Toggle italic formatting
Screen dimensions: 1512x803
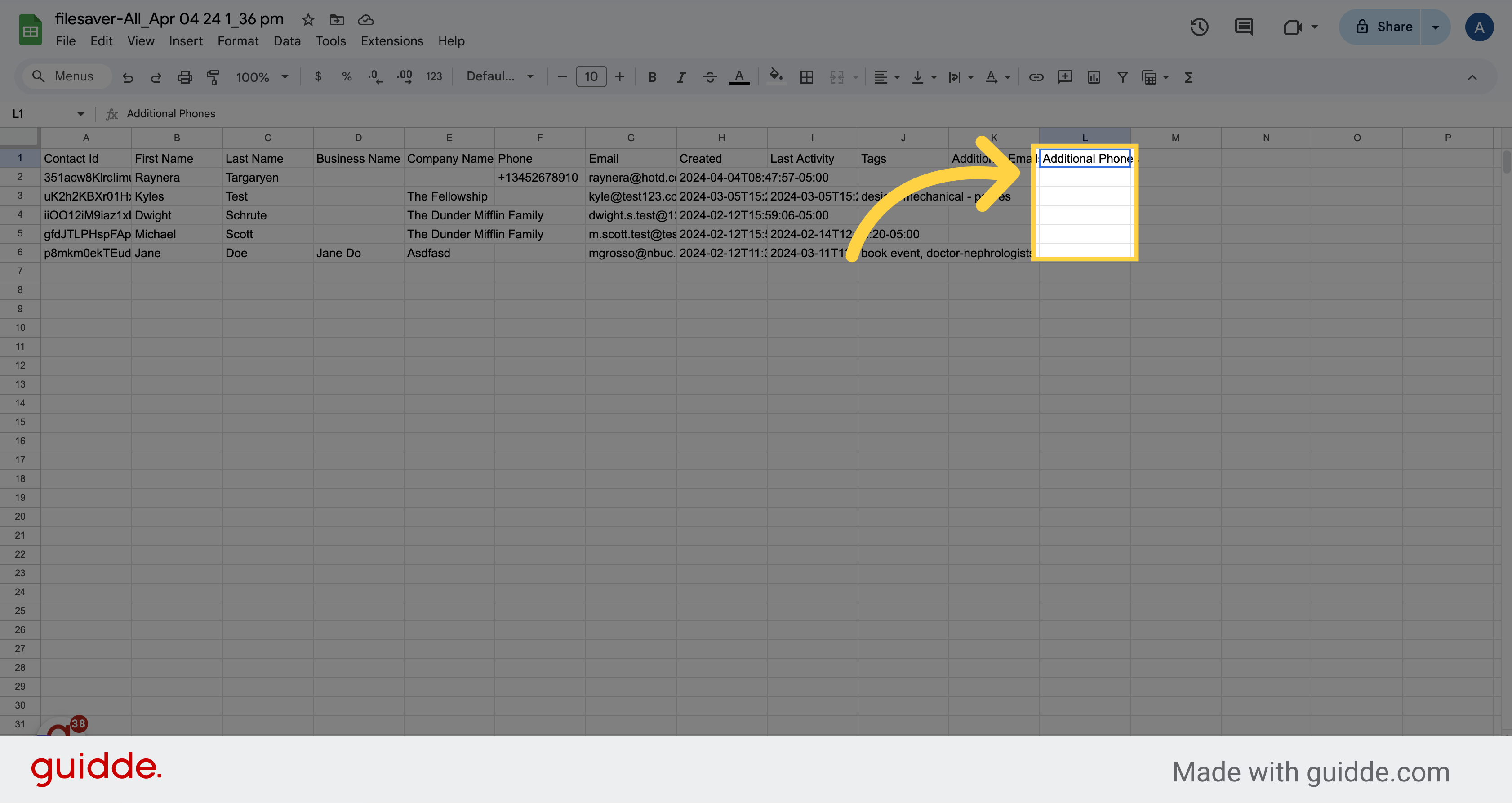coord(681,77)
